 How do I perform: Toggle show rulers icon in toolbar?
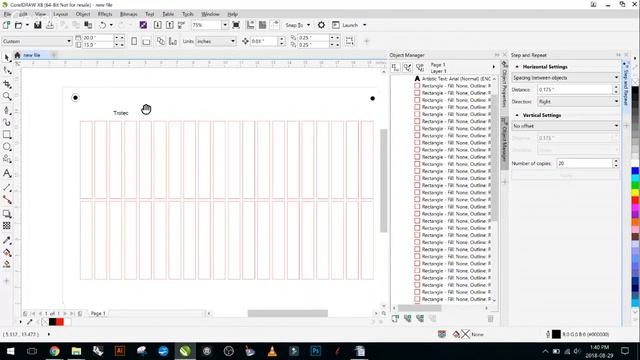pyautogui.click(x=251, y=25)
